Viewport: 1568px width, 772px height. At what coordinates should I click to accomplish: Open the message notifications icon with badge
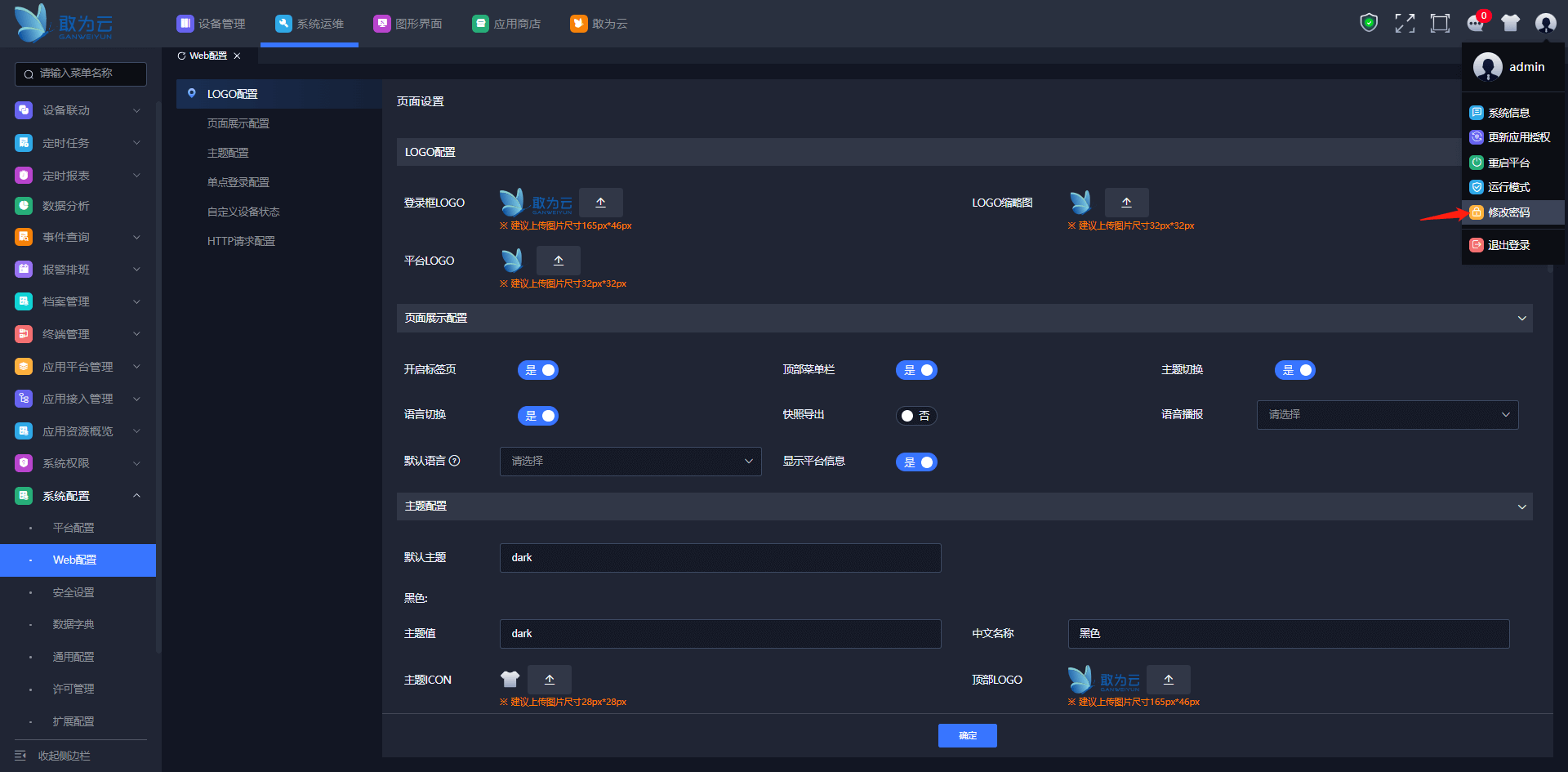(x=1475, y=23)
